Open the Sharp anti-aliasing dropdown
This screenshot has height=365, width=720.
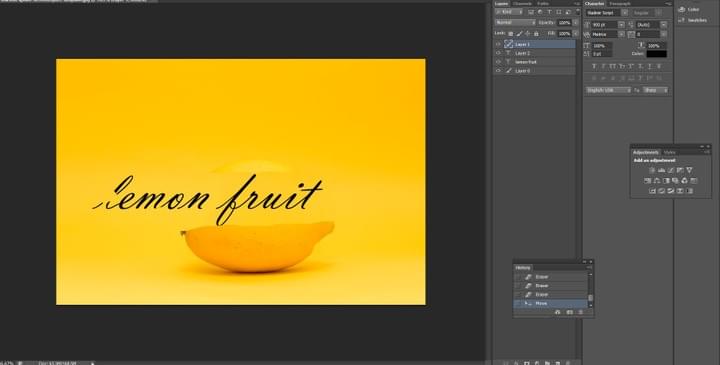(x=655, y=90)
